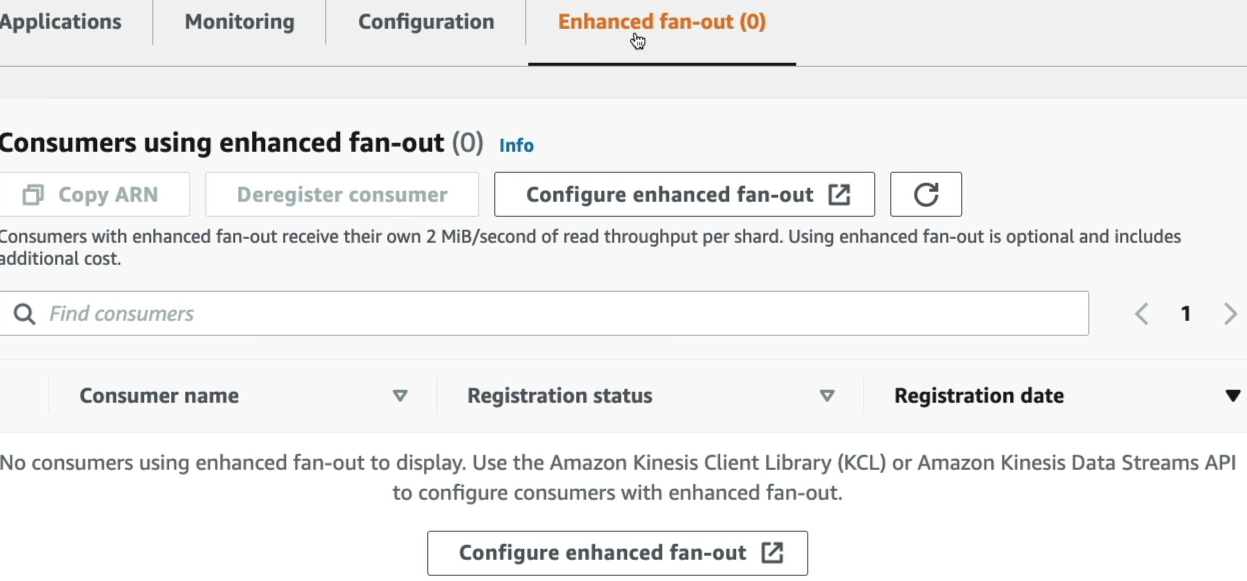Screen dimensions: 1247x581
Task: Click the Registration date column header
Action: [979, 396]
